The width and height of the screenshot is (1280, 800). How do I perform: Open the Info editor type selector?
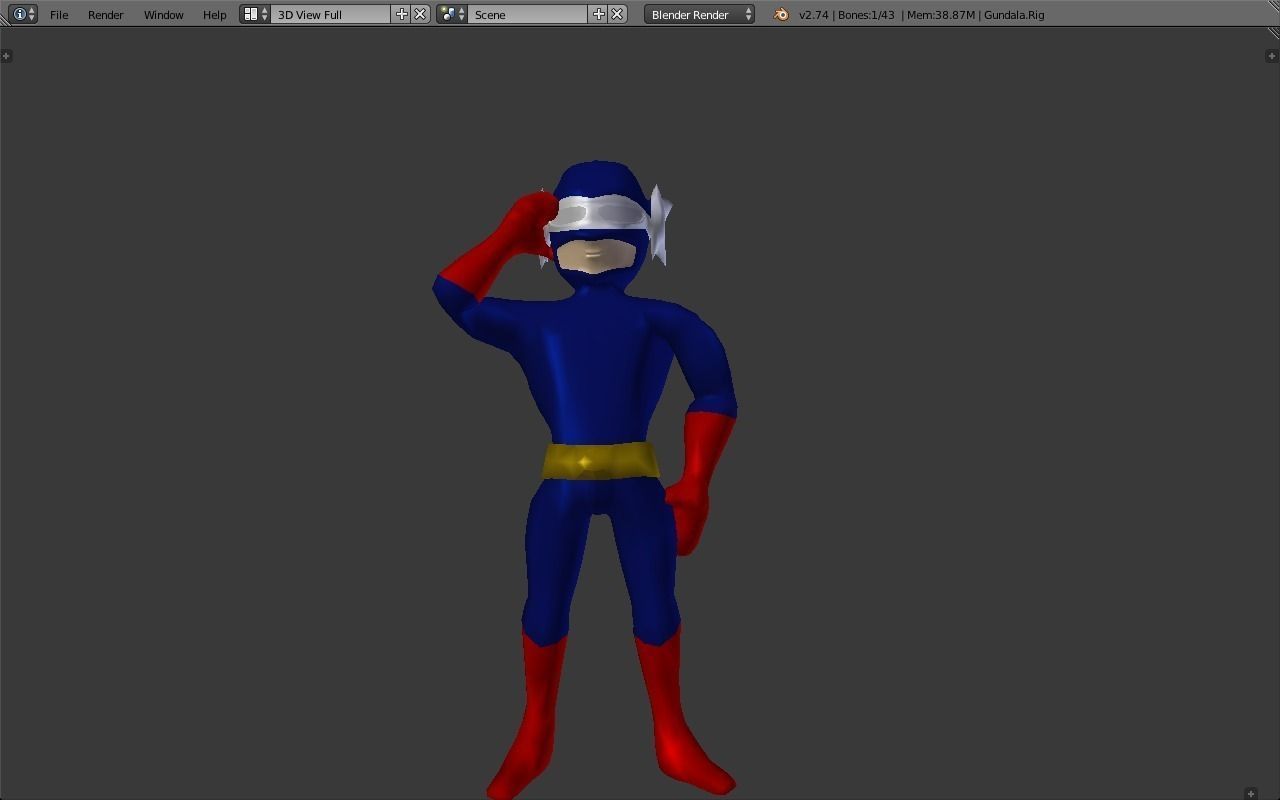(23, 14)
